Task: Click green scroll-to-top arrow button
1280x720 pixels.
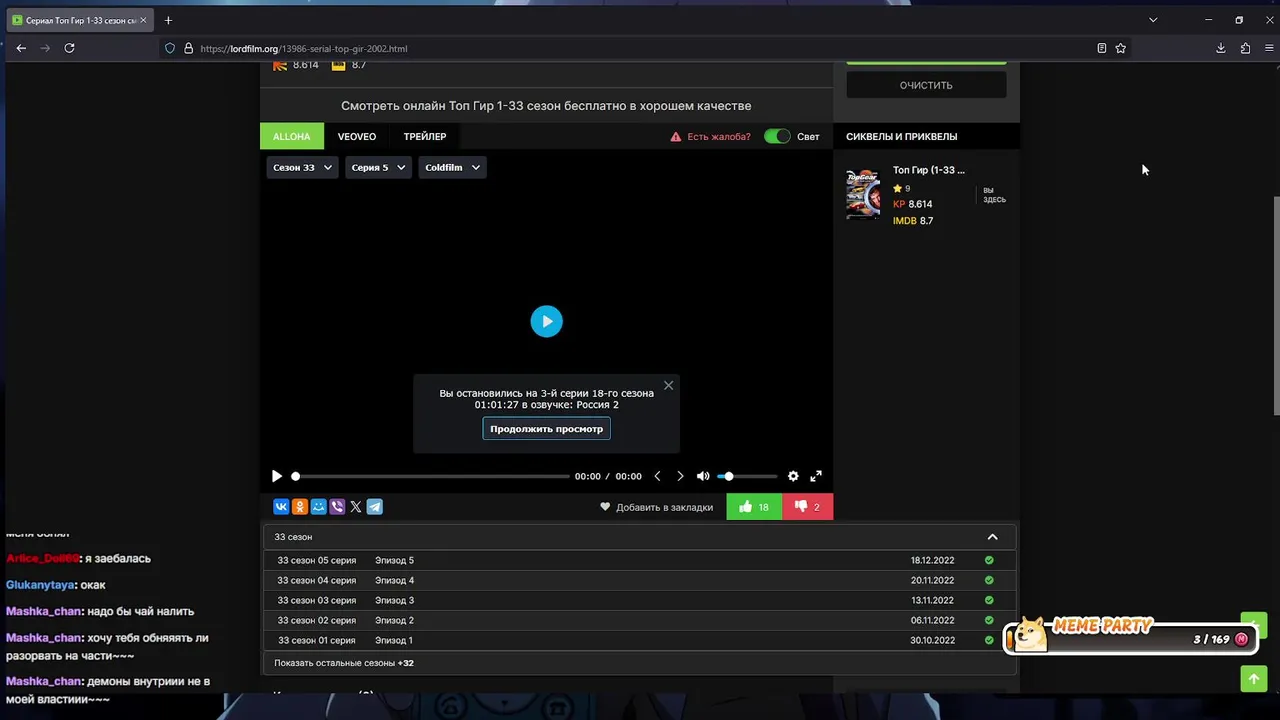Action: coord(1253,678)
